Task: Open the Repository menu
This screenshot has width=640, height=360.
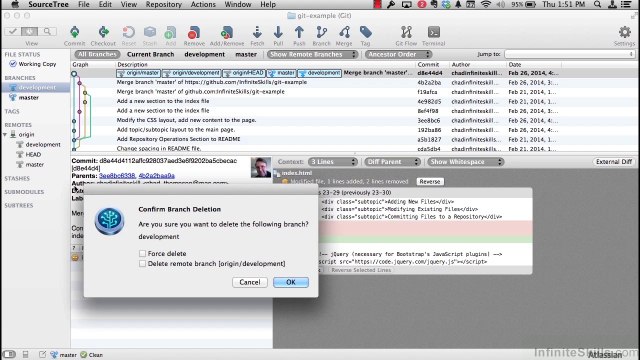Action: tap(163, 4)
